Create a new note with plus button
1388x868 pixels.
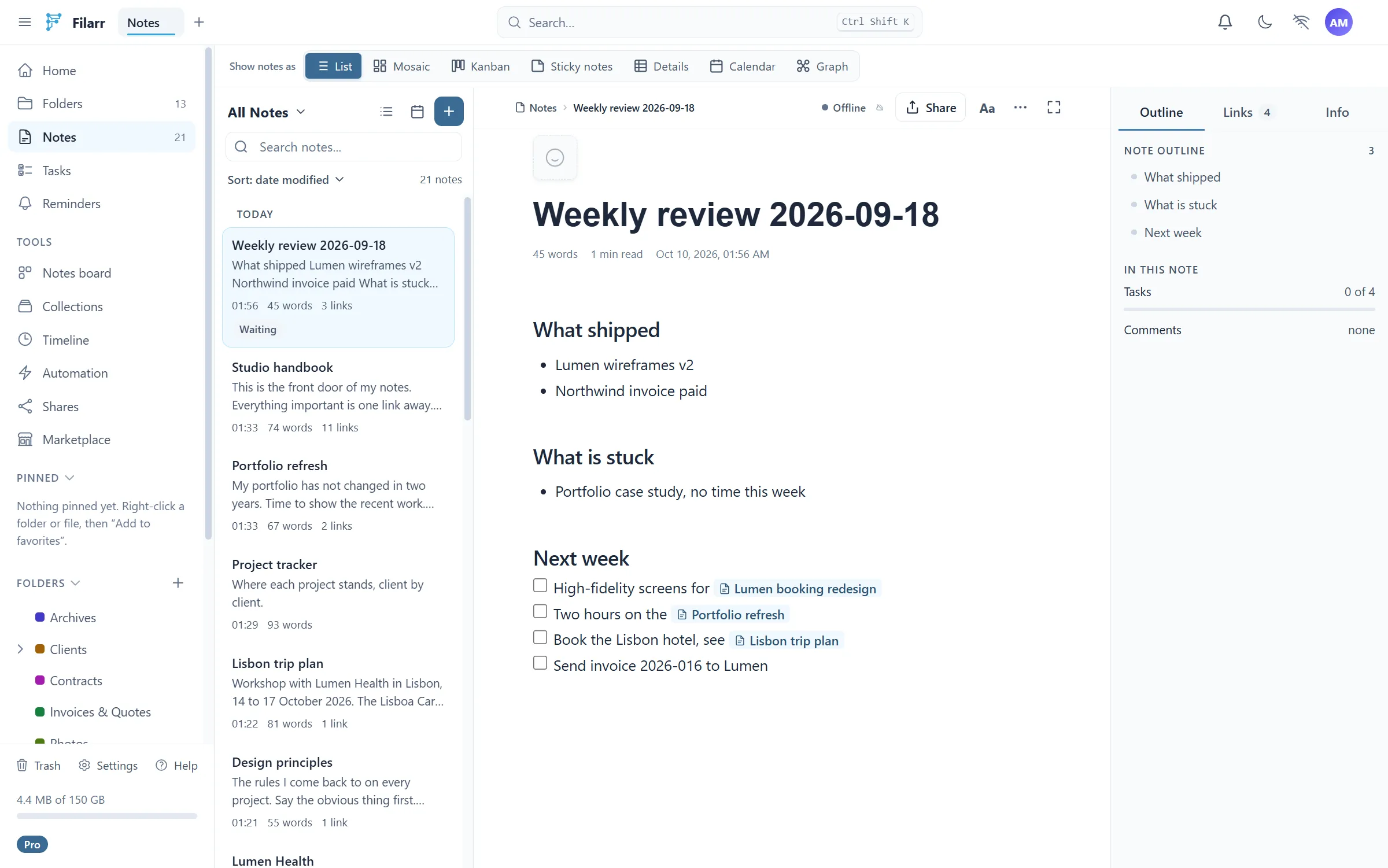point(449,111)
